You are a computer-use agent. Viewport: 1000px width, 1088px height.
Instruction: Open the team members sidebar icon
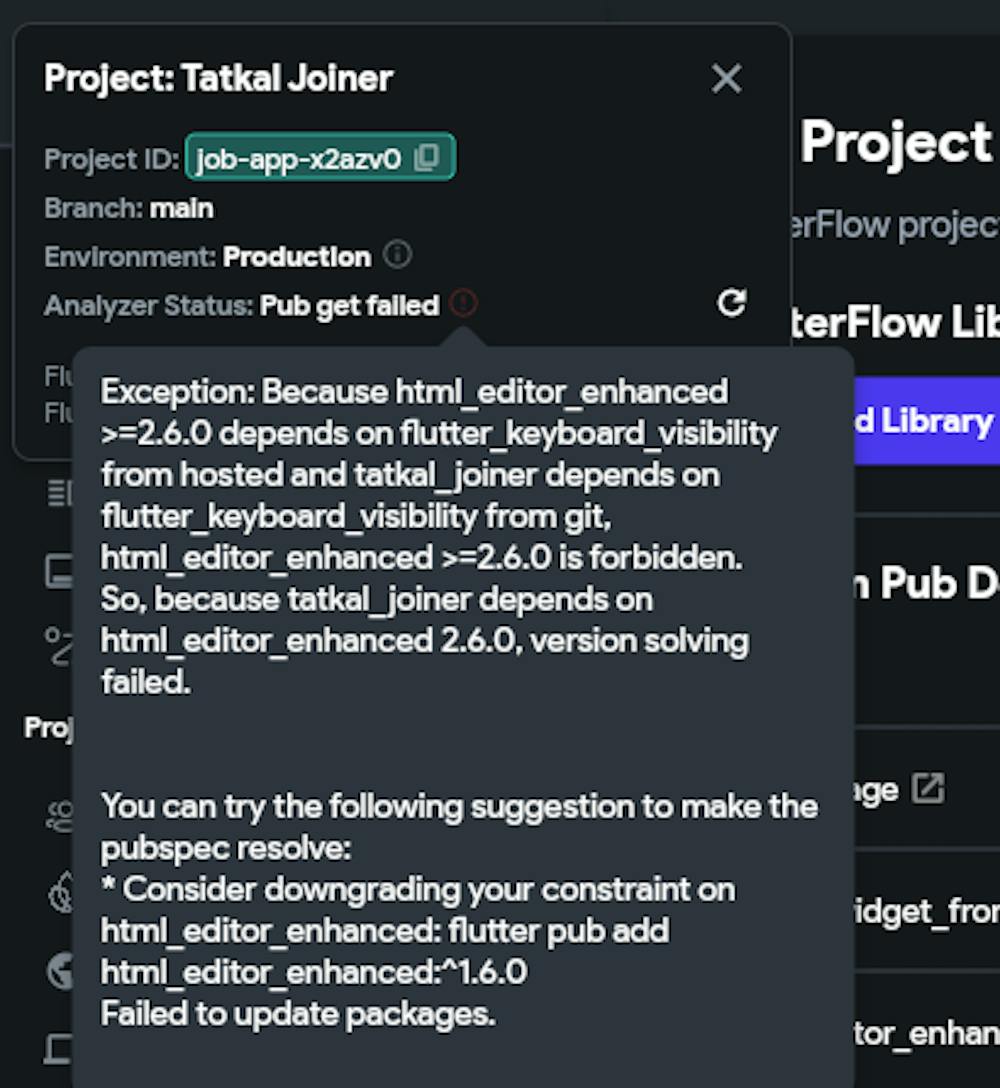pyautogui.click(x=59, y=817)
